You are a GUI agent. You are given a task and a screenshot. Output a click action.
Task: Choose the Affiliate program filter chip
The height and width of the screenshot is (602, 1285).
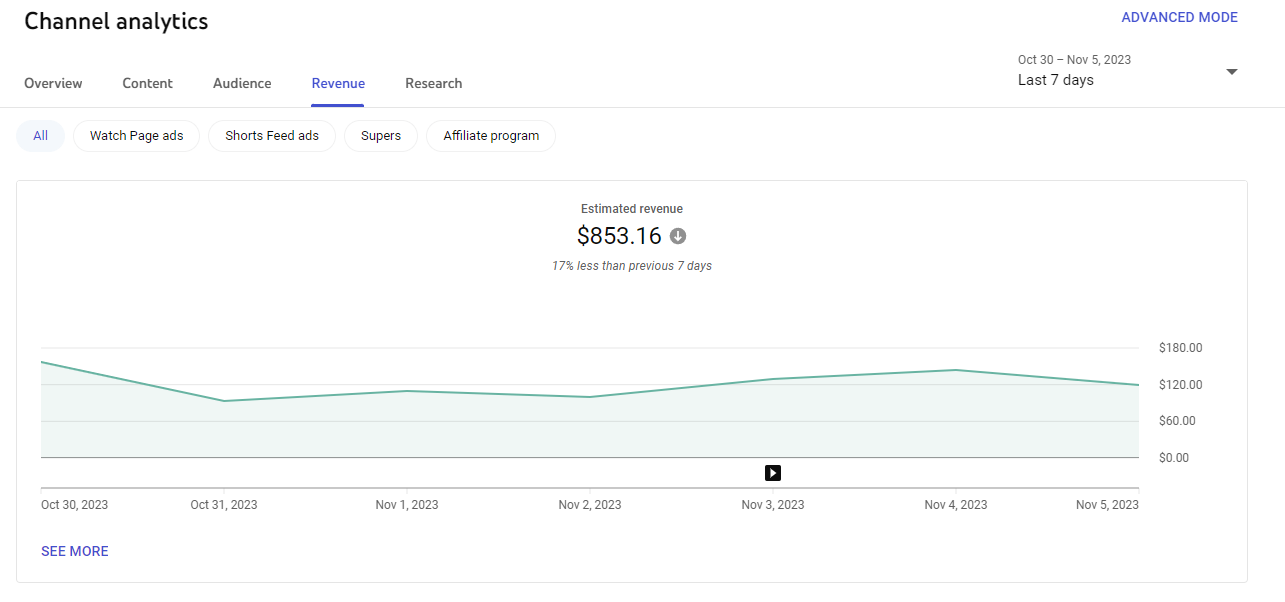point(491,136)
